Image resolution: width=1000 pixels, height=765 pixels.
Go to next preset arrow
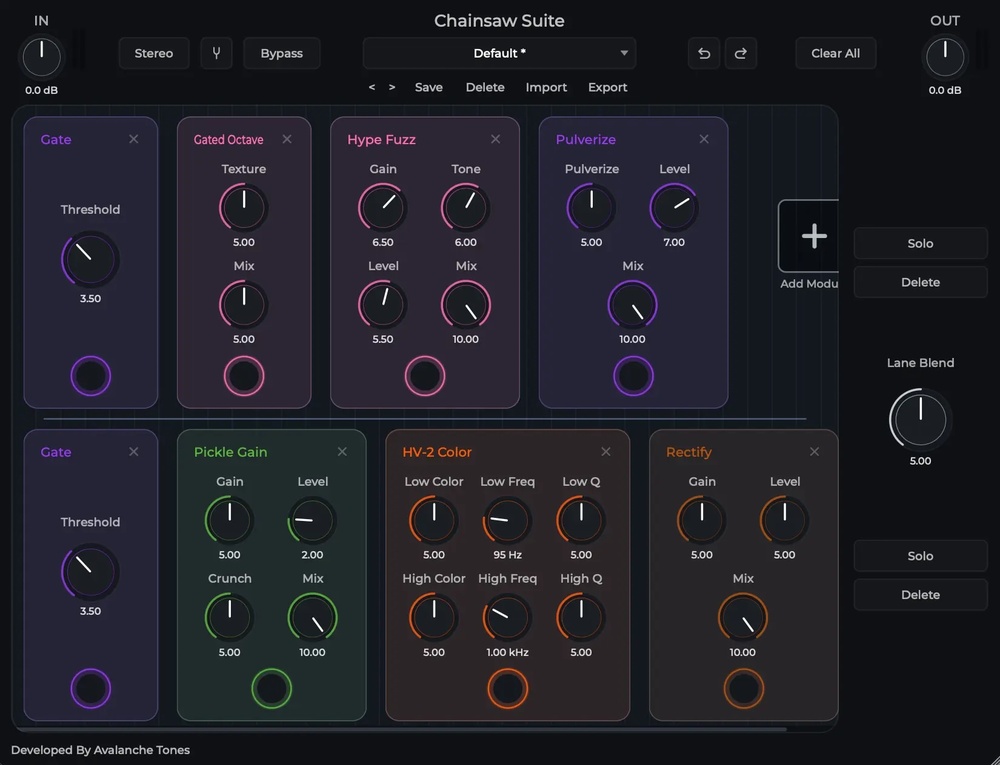click(392, 87)
